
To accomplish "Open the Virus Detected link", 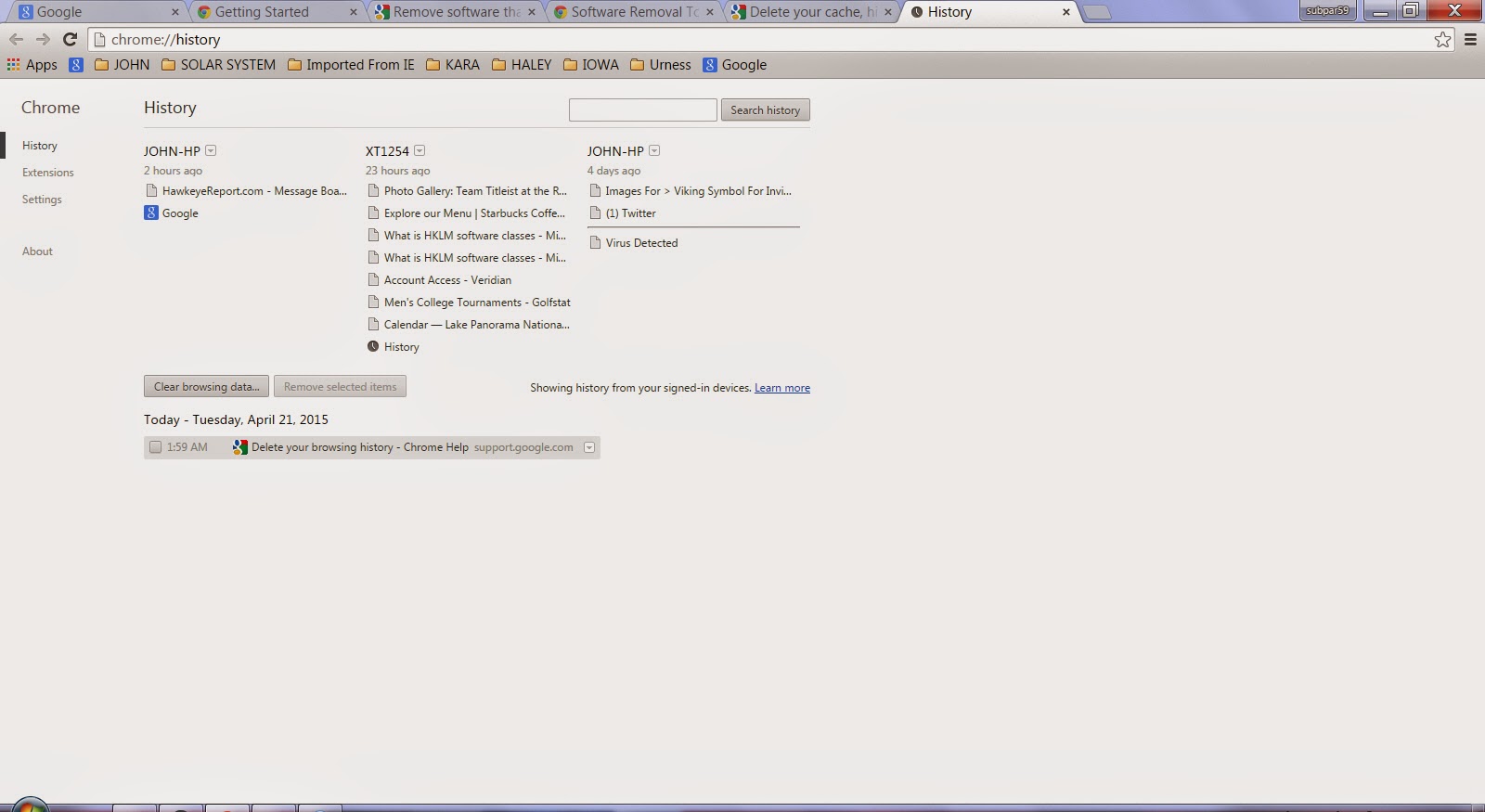I will (x=642, y=243).
